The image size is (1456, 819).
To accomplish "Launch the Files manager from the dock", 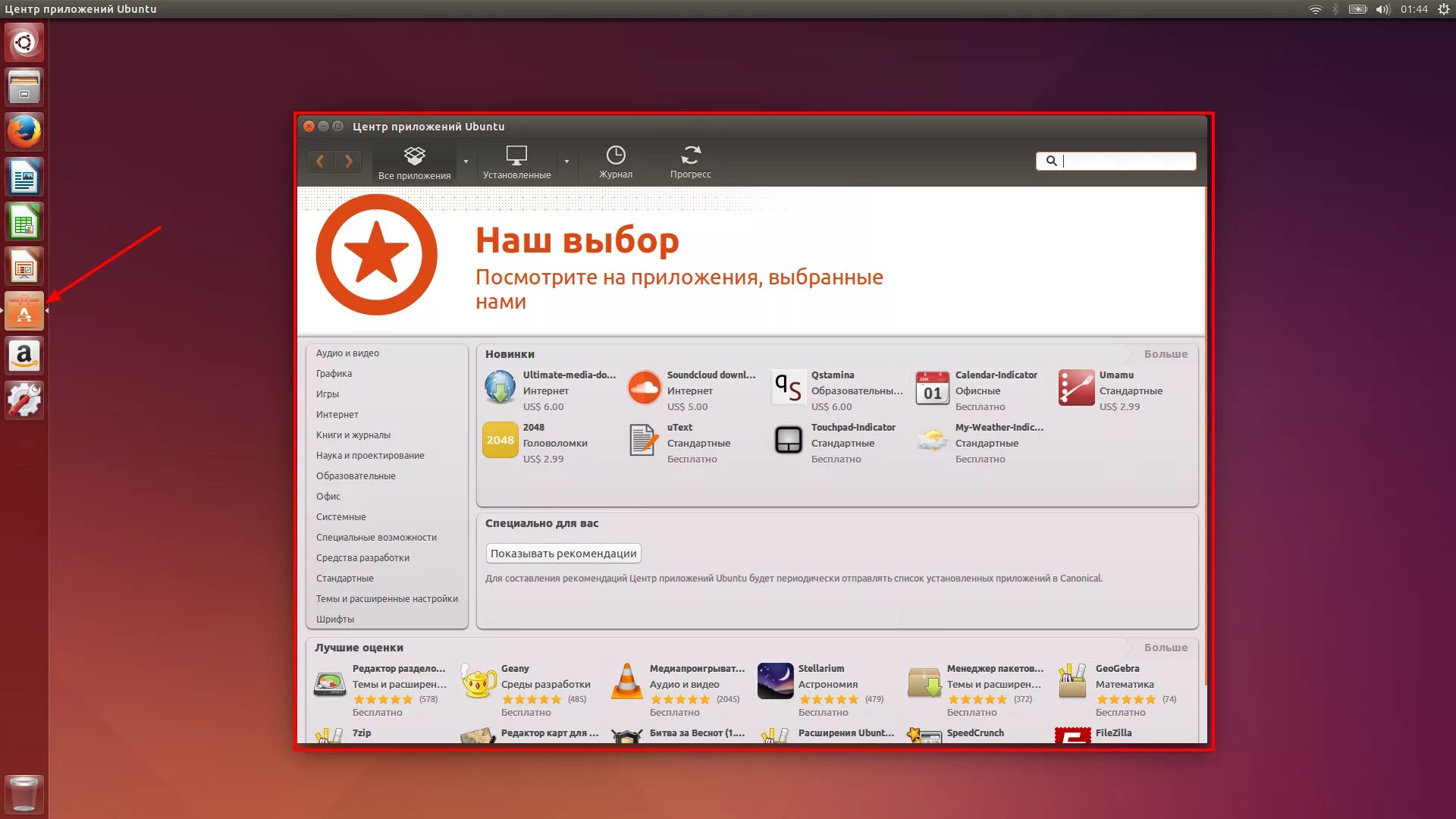I will point(24,87).
